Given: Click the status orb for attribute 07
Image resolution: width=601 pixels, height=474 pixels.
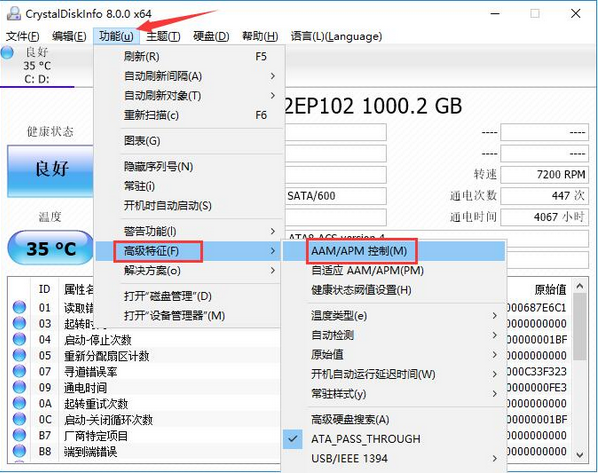Looking at the screenshot, I should click(x=19, y=371).
